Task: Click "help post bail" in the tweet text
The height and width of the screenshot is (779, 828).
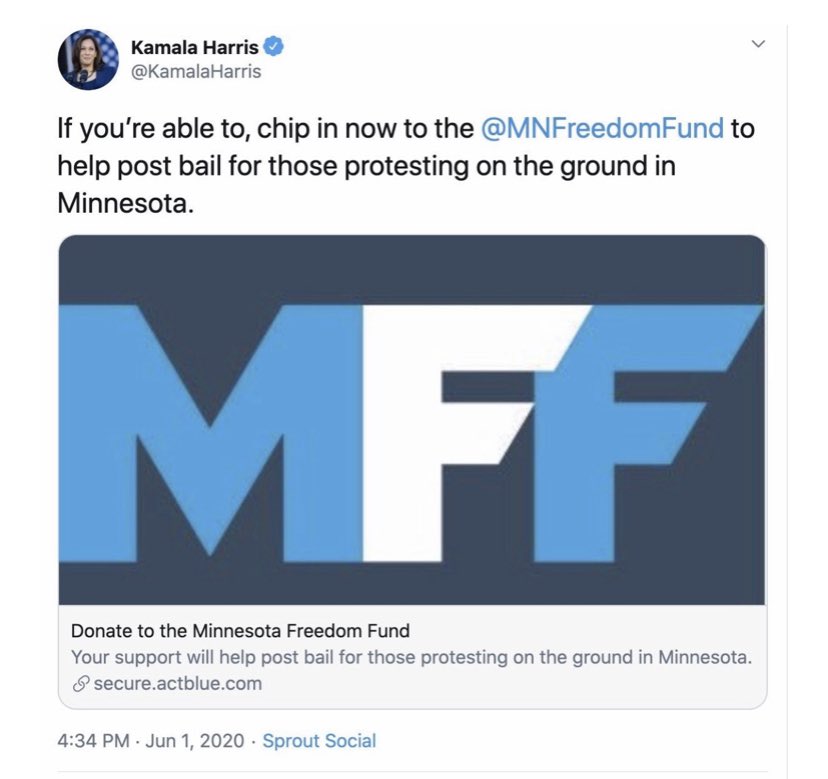Action: click(134, 165)
